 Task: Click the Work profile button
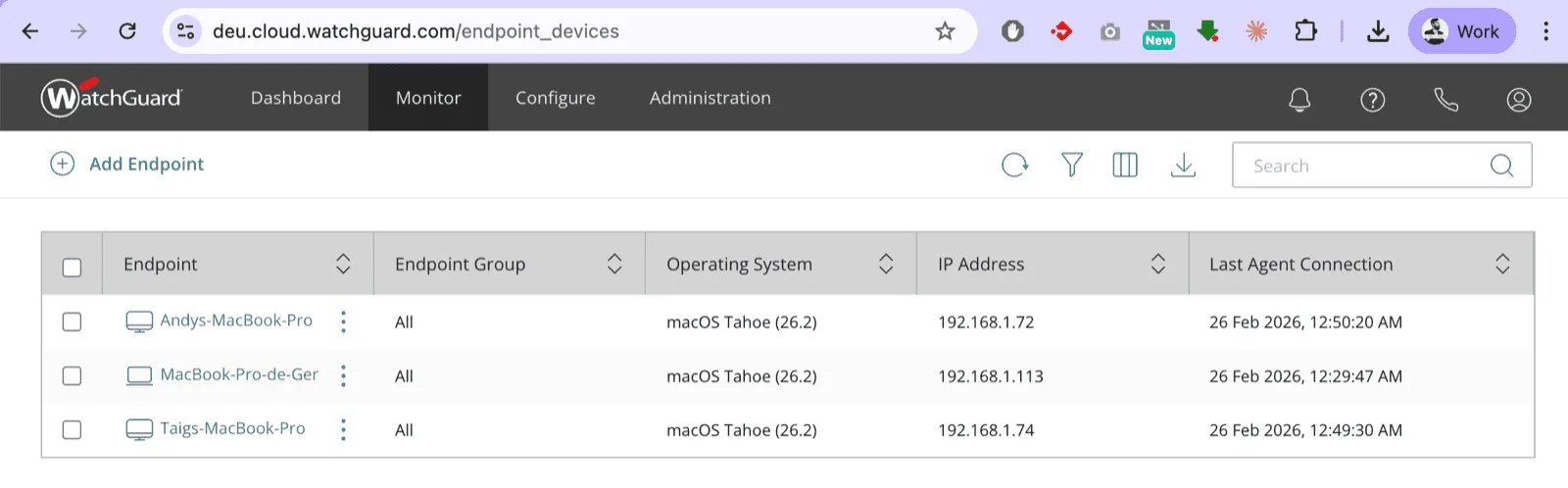pos(1461,31)
